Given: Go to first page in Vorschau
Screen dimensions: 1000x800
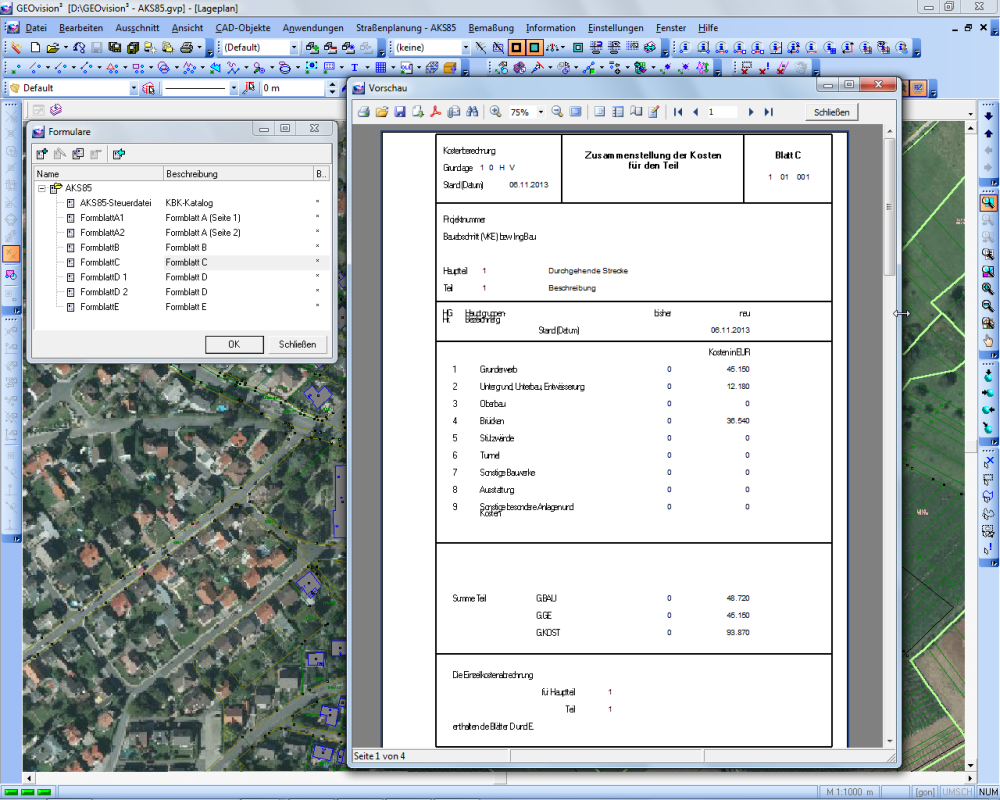Looking at the screenshot, I should 678,112.
